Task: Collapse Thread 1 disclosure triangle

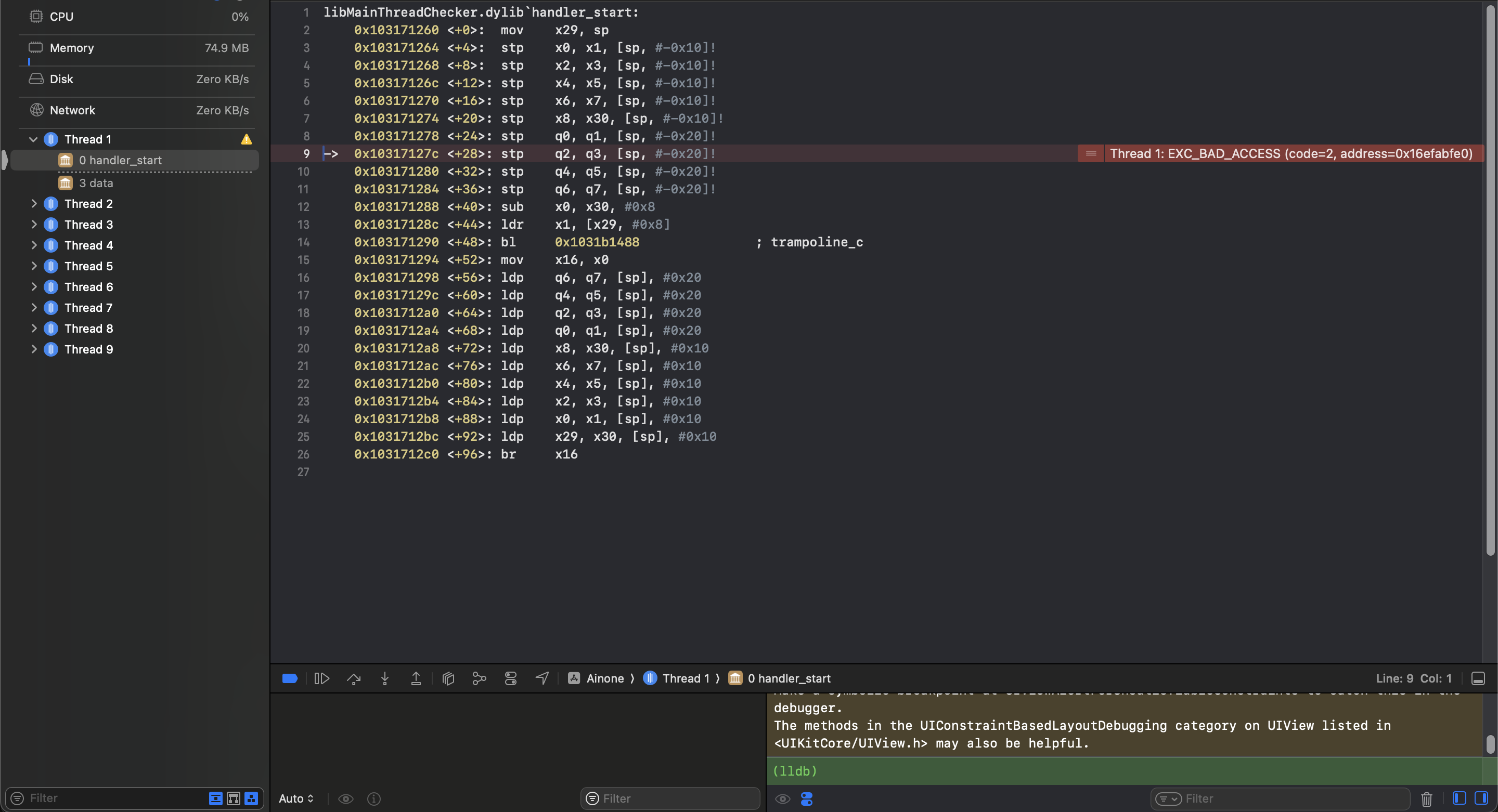Action: coord(33,139)
